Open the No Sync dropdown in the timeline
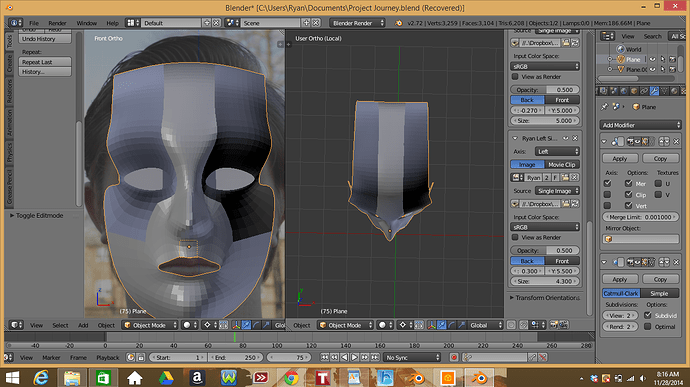 [412, 358]
